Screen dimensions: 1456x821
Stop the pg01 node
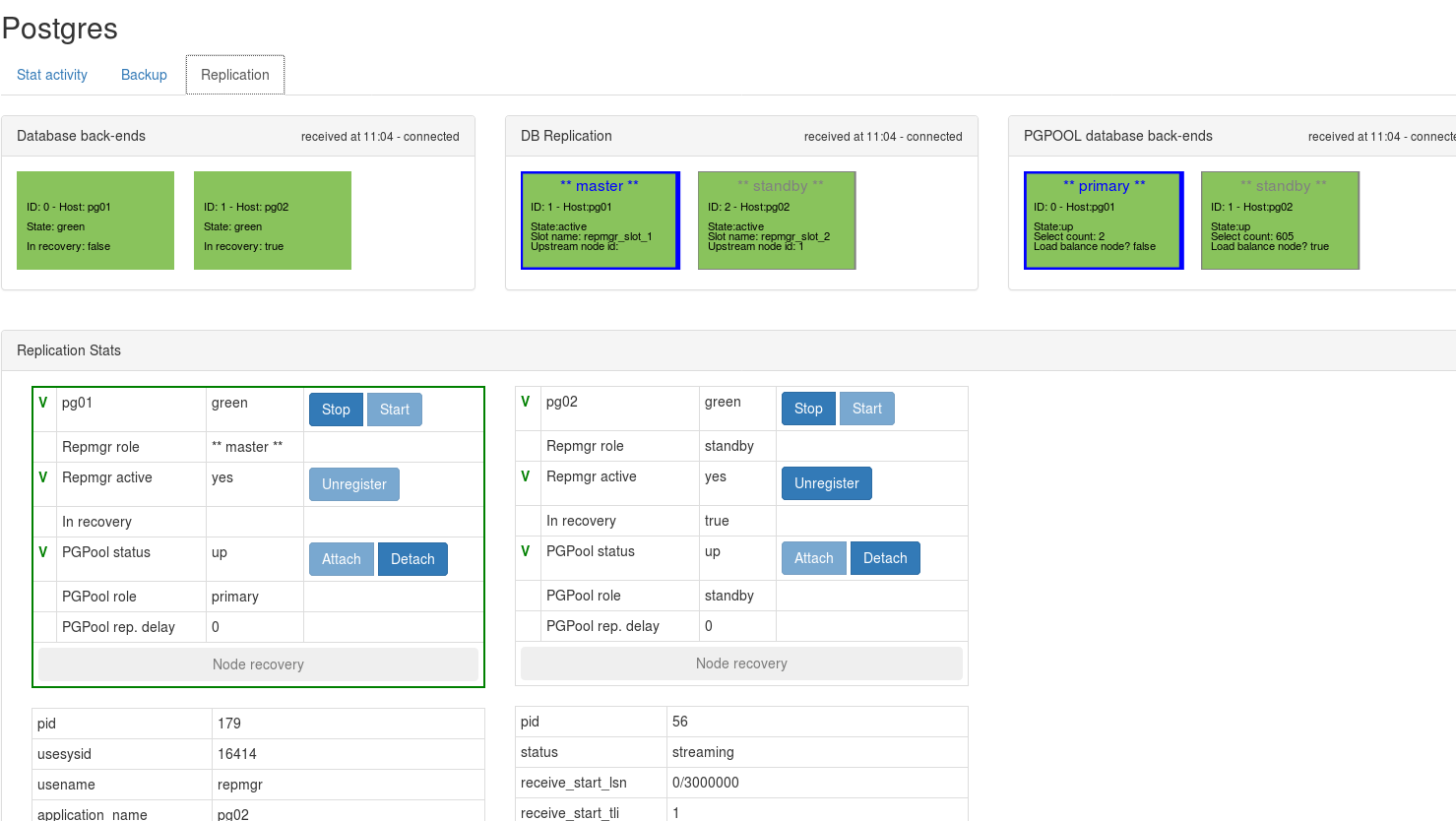336,410
